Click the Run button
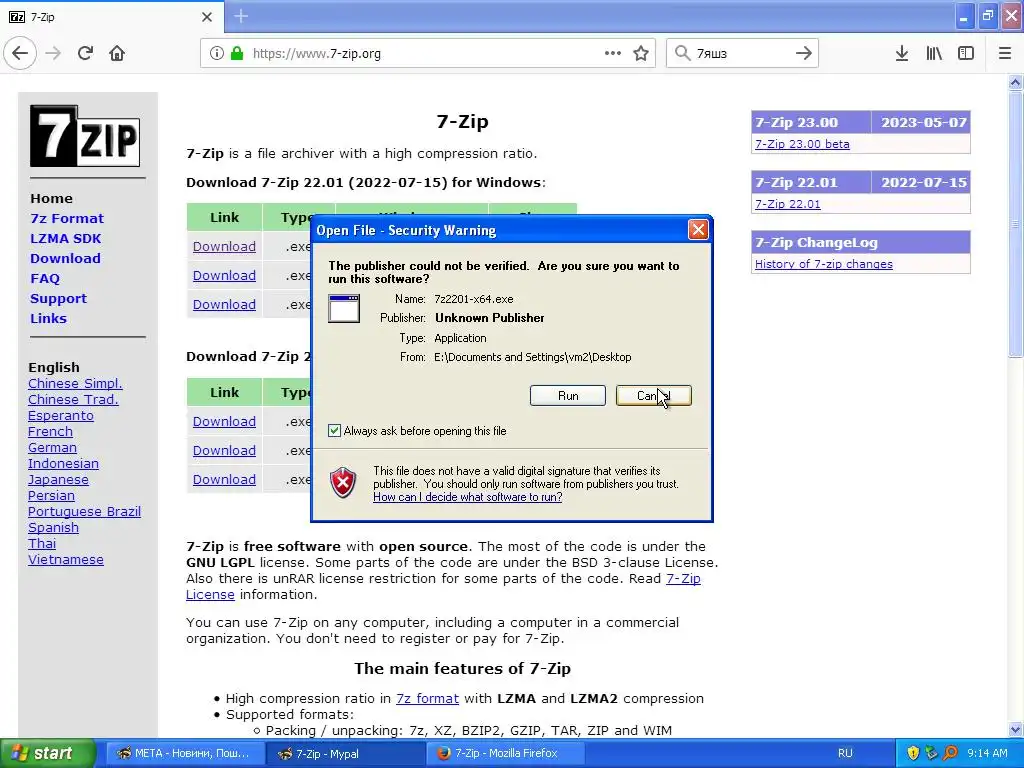Viewport: 1024px width, 768px height. [568, 396]
